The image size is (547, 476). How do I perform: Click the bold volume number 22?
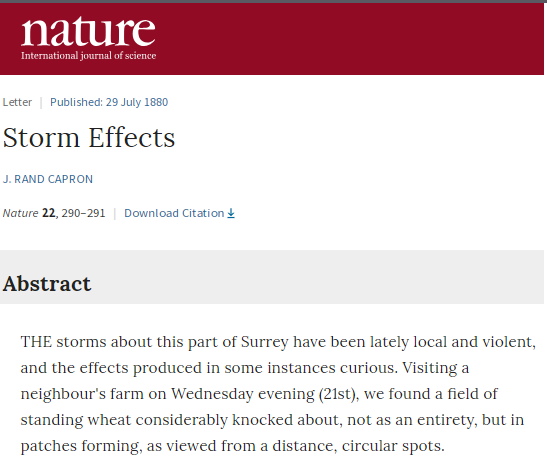click(x=48, y=213)
